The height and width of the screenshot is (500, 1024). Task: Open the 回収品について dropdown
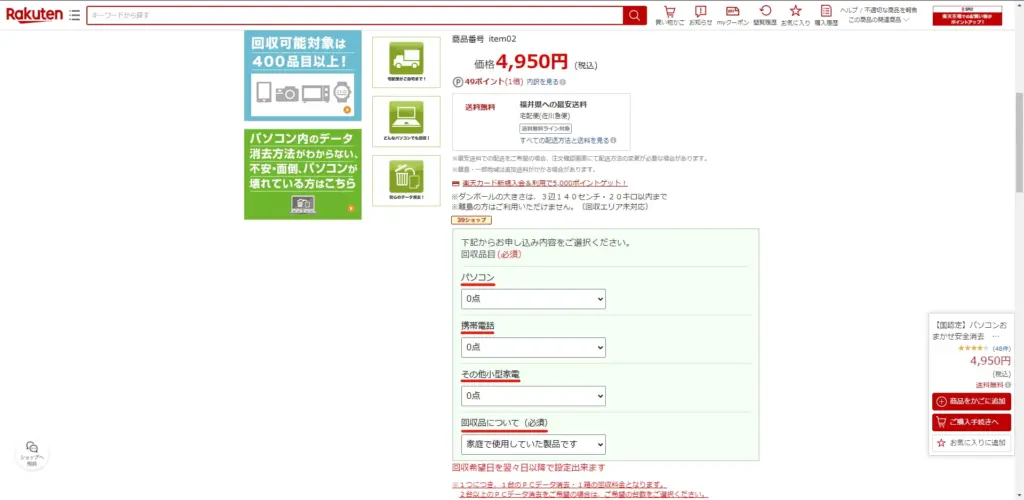[x=533, y=444]
